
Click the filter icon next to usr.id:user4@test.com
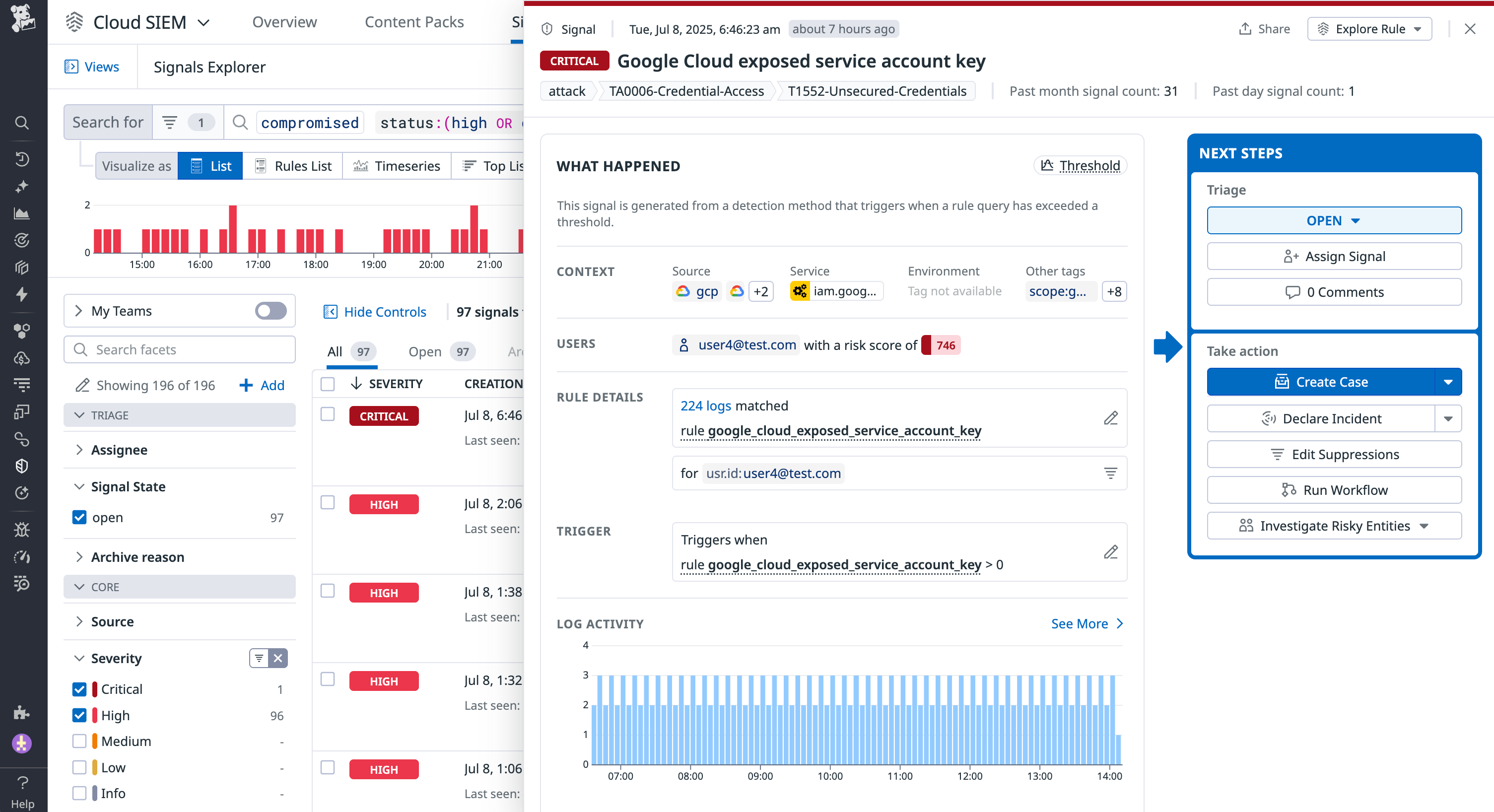1111,473
